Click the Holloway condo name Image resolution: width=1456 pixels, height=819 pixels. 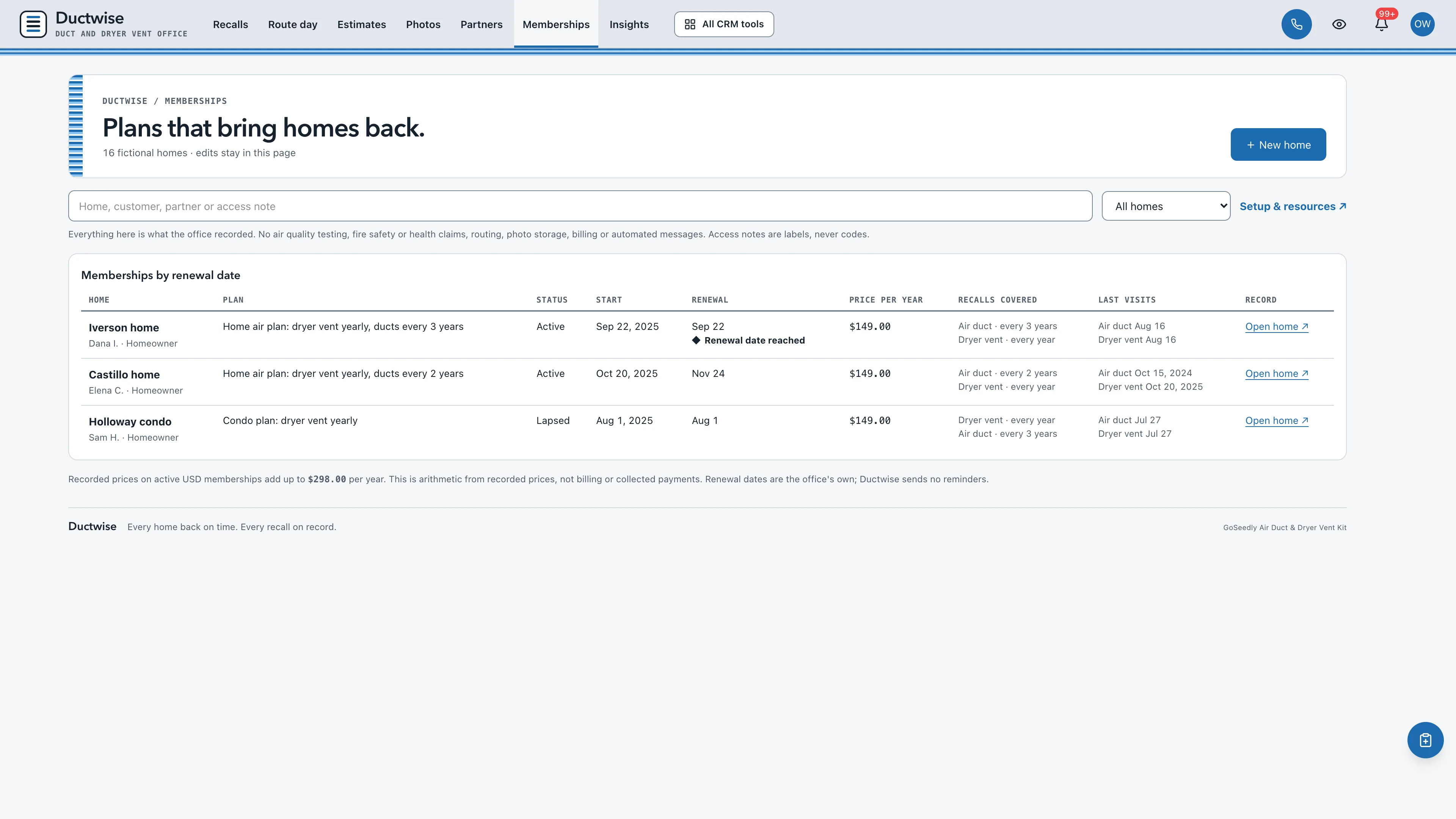[130, 422]
